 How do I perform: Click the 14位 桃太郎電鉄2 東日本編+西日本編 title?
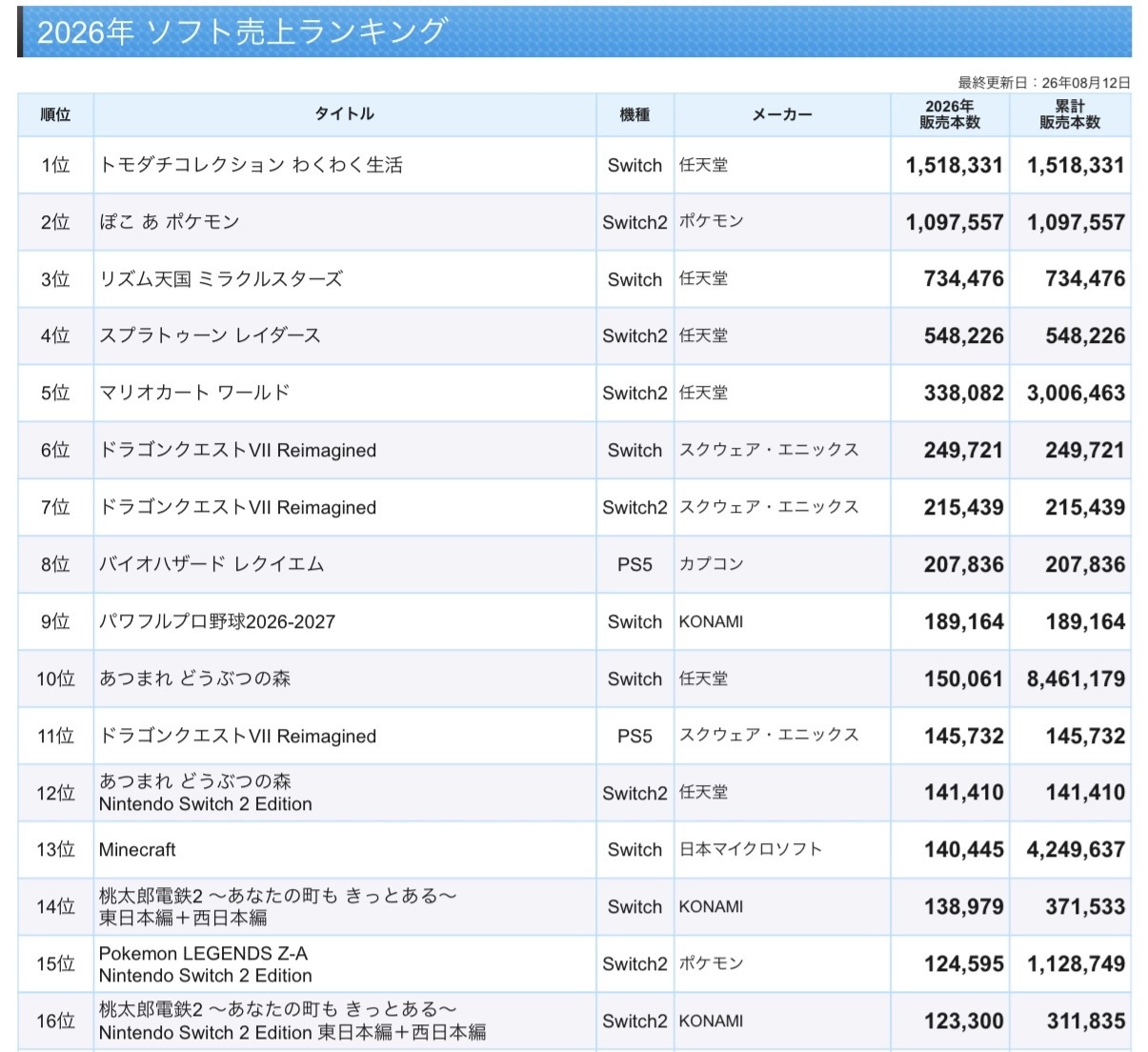[x=278, y=906]
